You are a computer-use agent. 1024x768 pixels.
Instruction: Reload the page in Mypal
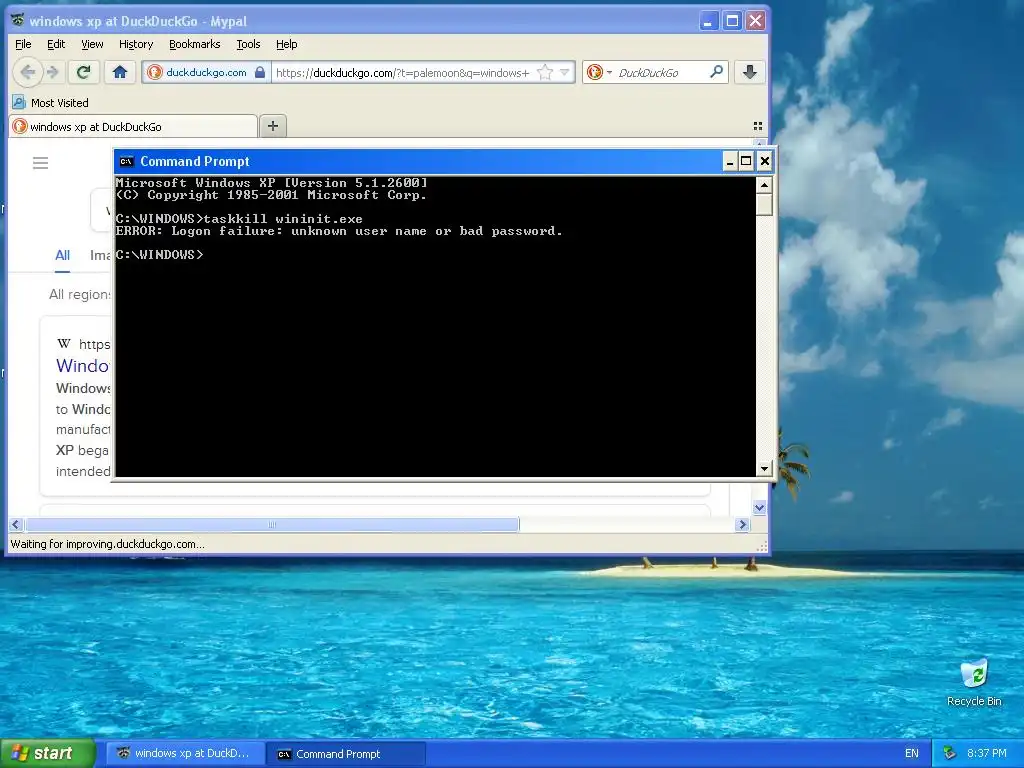tap(84, 72)
